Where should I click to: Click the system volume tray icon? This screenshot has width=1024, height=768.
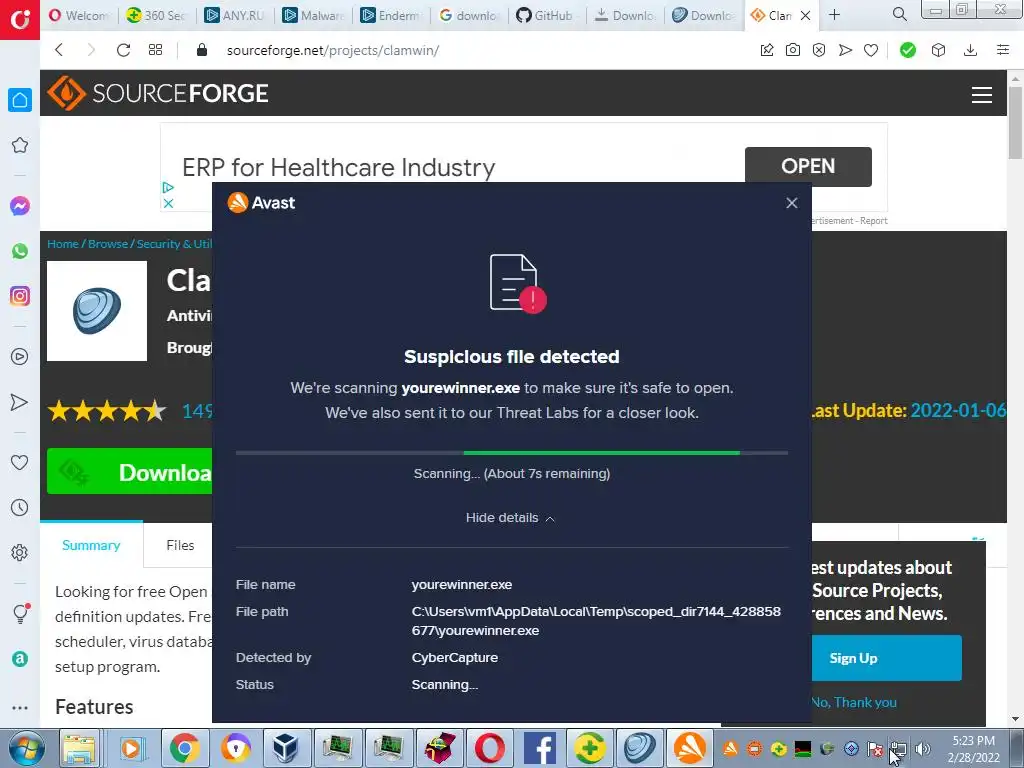(923, 749)
